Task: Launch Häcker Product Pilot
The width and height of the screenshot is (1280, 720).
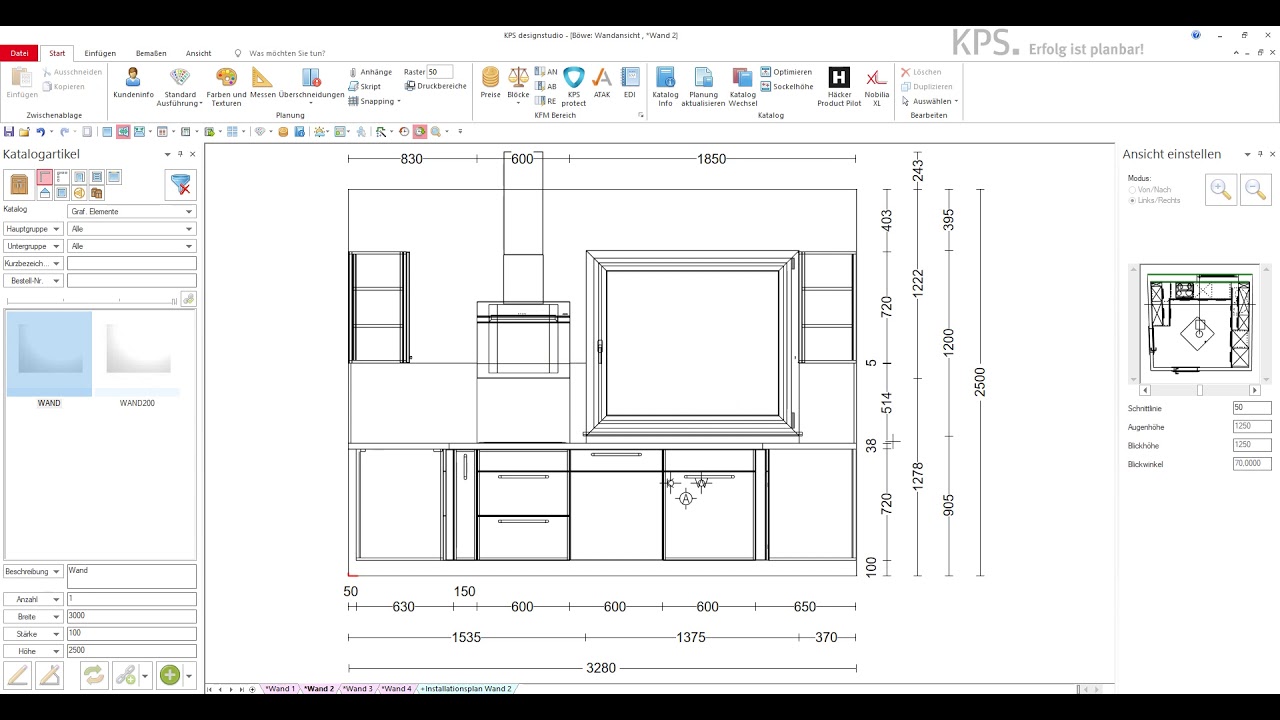Action: (x=839, y=87)
